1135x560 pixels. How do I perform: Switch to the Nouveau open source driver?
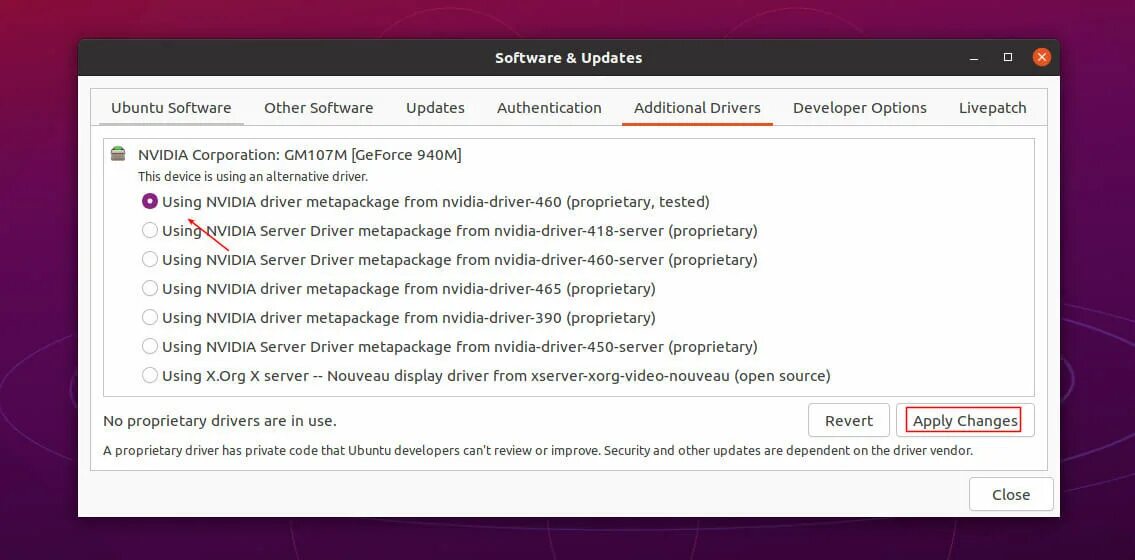click(150, 376)
